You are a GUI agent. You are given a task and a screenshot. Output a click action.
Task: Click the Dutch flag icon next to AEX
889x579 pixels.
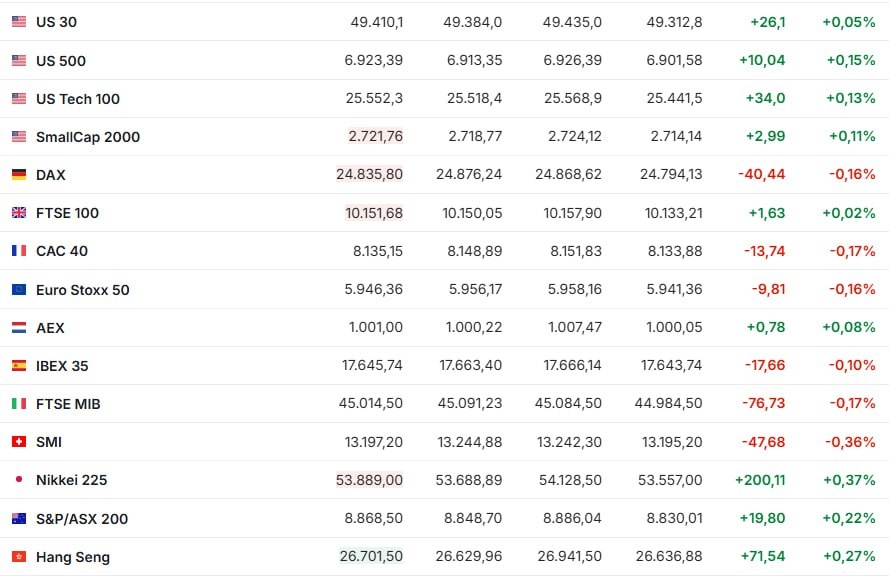(x=19, y=328)
